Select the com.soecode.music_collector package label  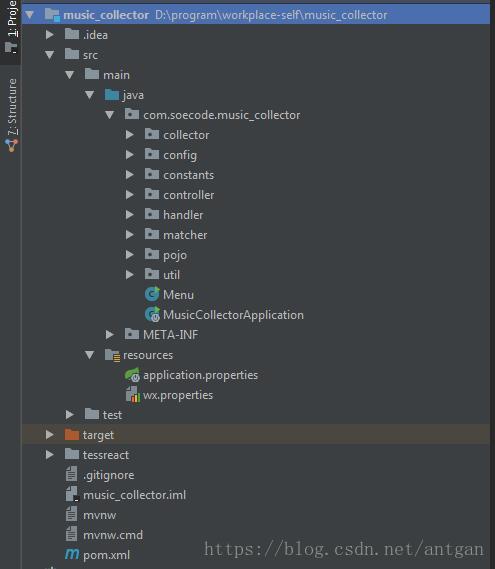tap(222, 115)
